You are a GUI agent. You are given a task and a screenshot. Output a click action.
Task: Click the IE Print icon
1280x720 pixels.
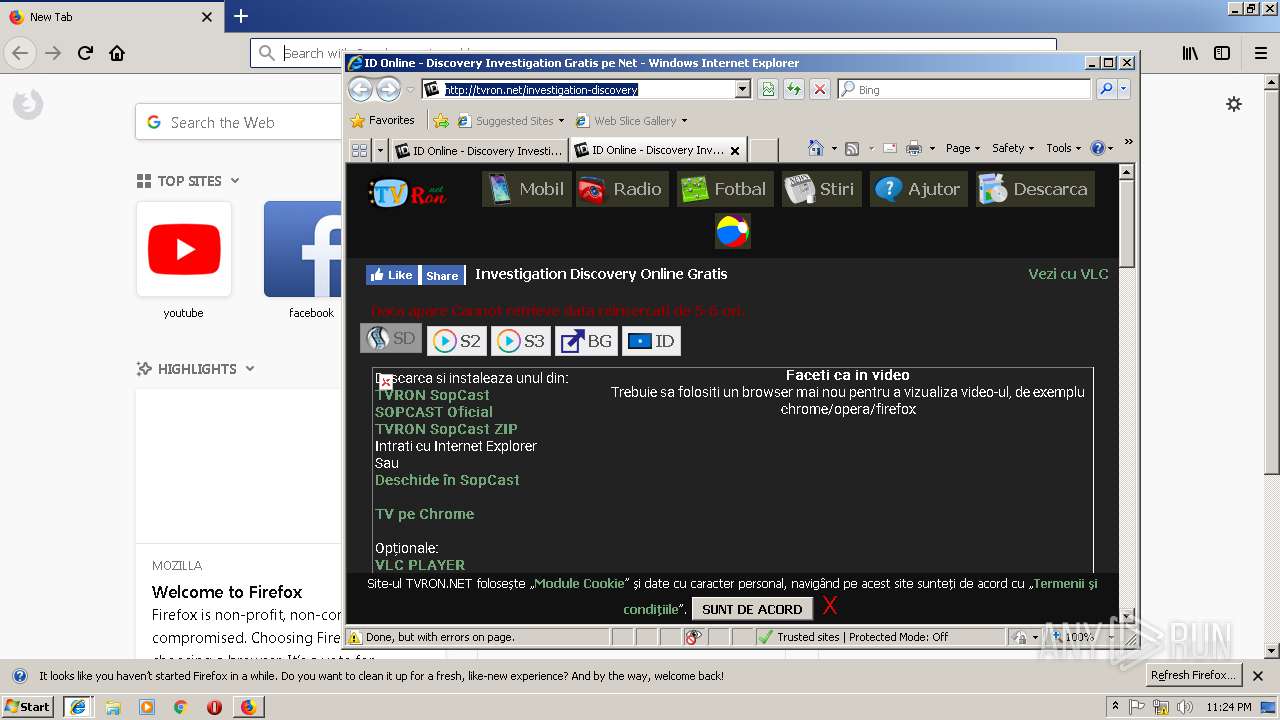pos(913,148)
